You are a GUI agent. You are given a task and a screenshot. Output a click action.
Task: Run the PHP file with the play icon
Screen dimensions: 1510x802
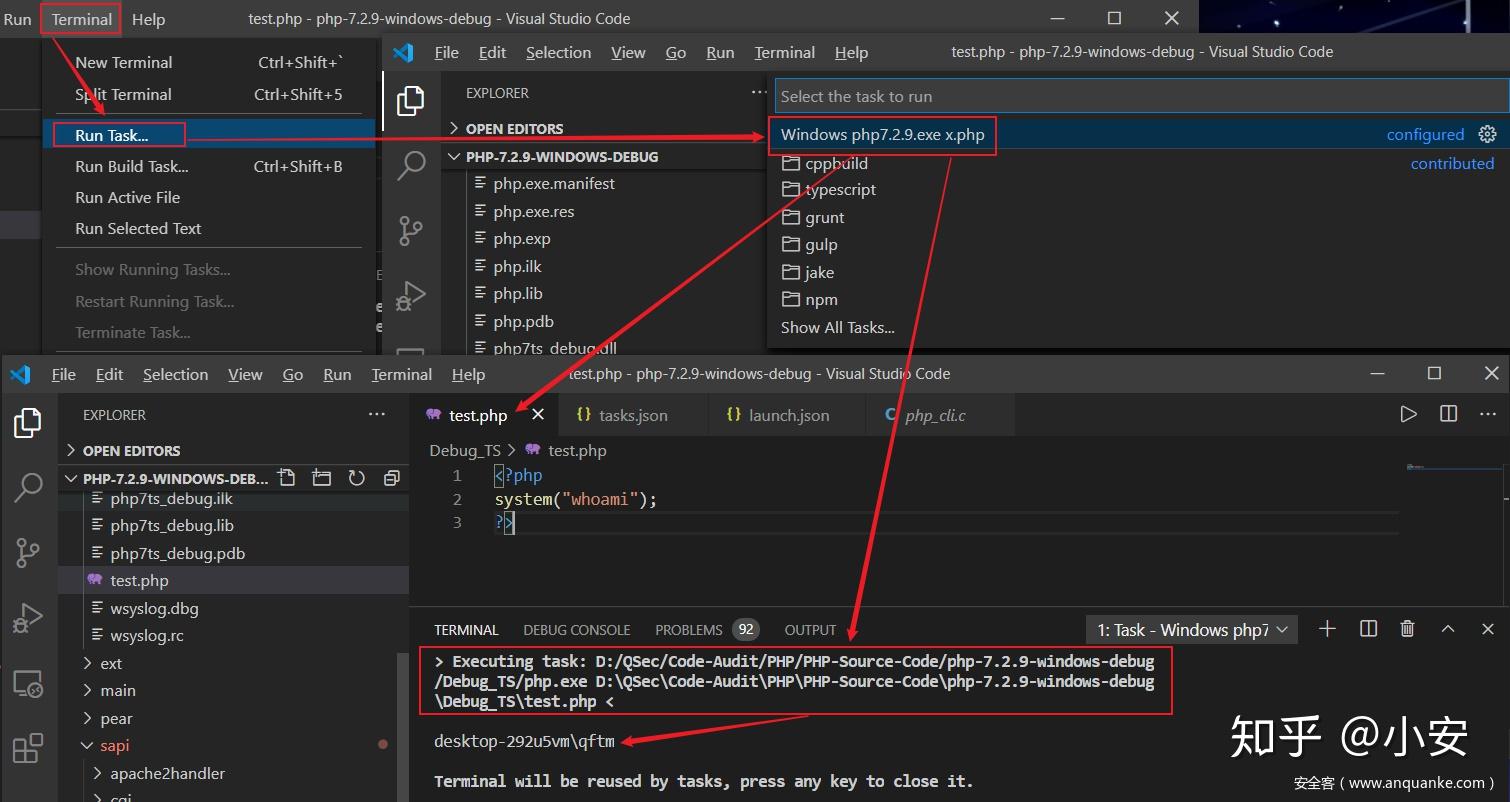pos(1409,414)
